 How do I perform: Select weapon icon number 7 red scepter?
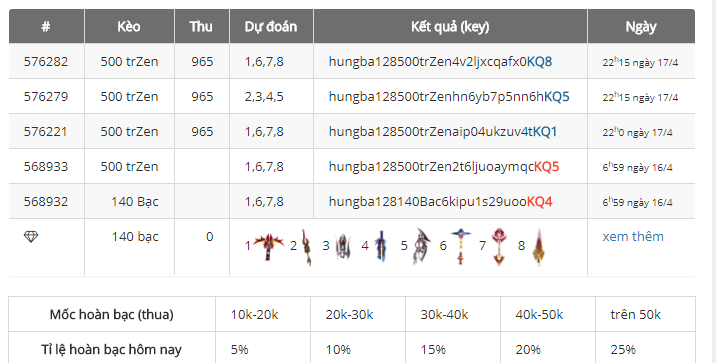pos(499,247)
